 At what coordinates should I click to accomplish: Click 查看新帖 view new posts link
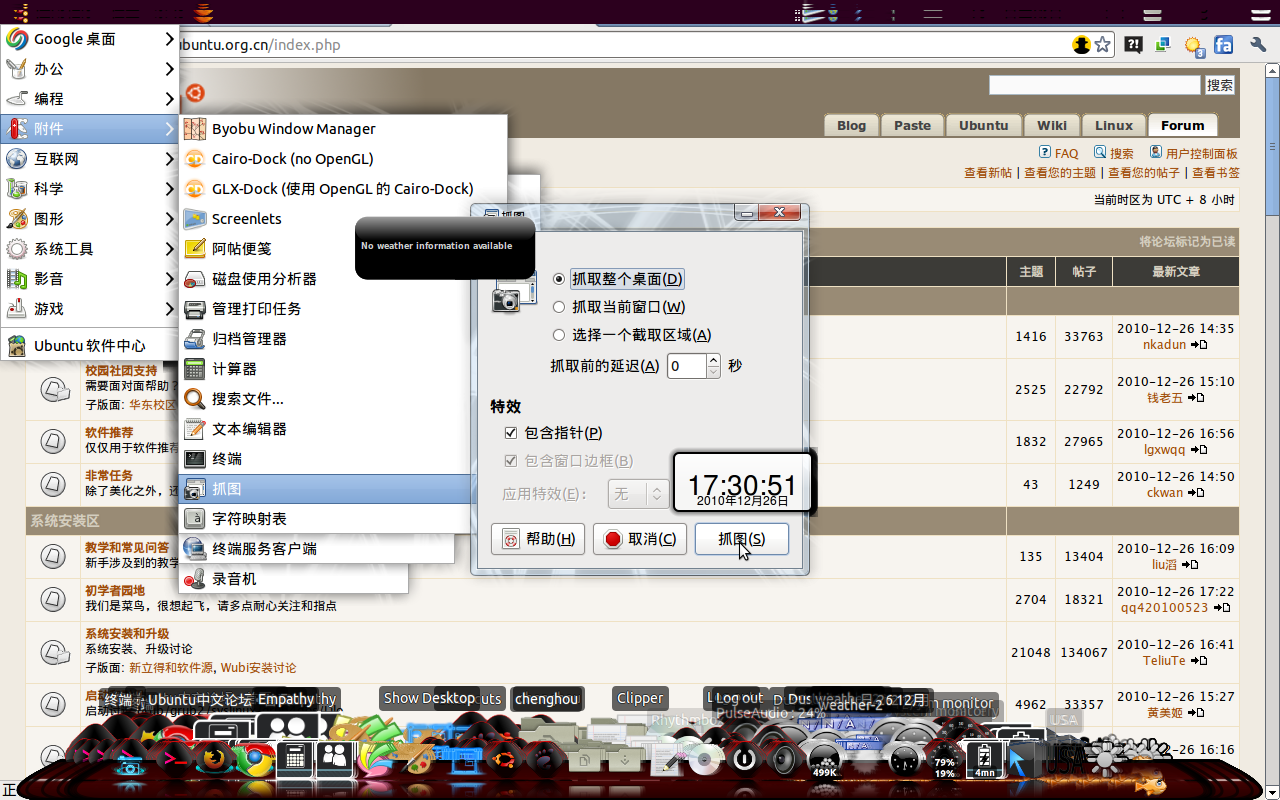(x=988, y=173)
